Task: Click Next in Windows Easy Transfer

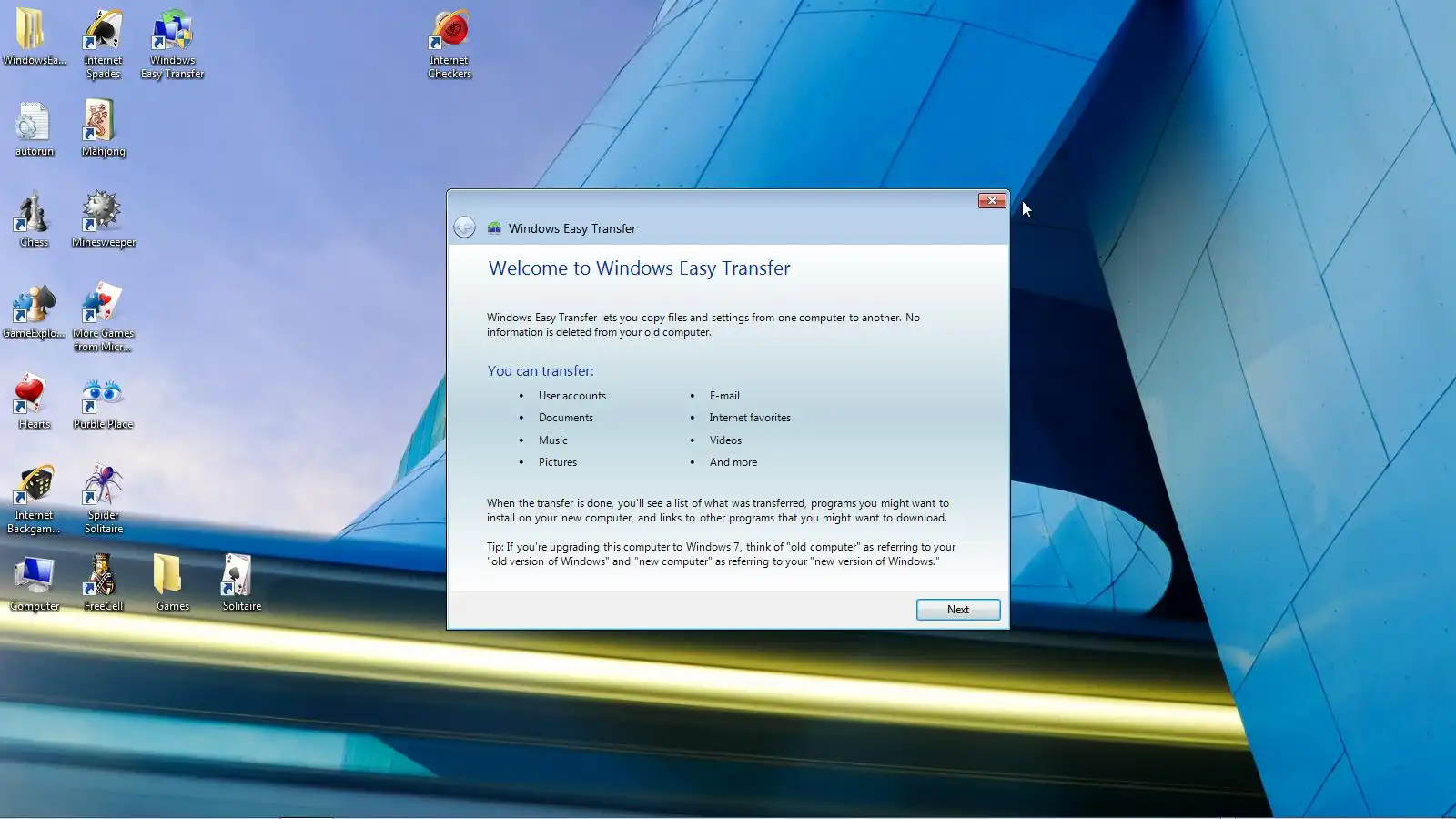Action: (958, 610)
